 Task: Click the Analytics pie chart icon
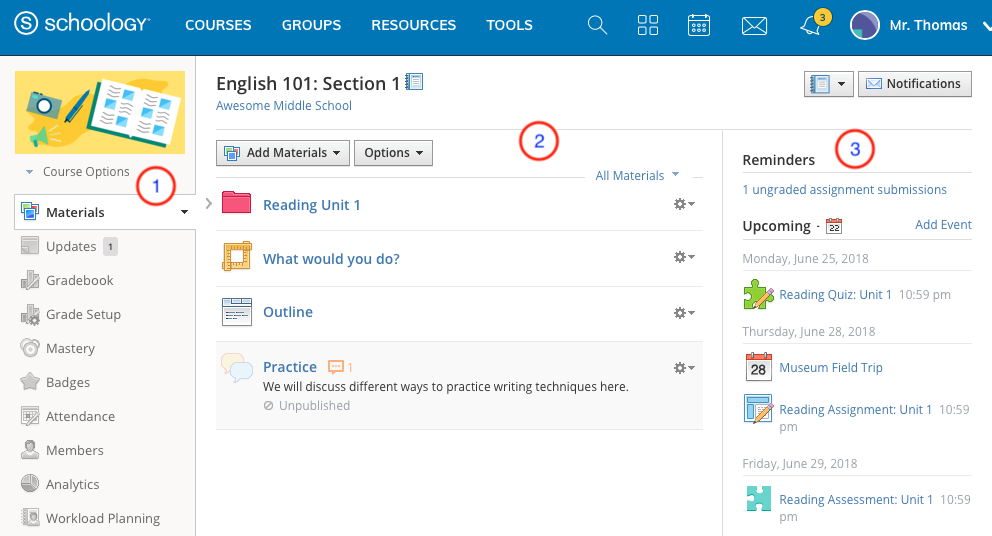tap(30, 483)
